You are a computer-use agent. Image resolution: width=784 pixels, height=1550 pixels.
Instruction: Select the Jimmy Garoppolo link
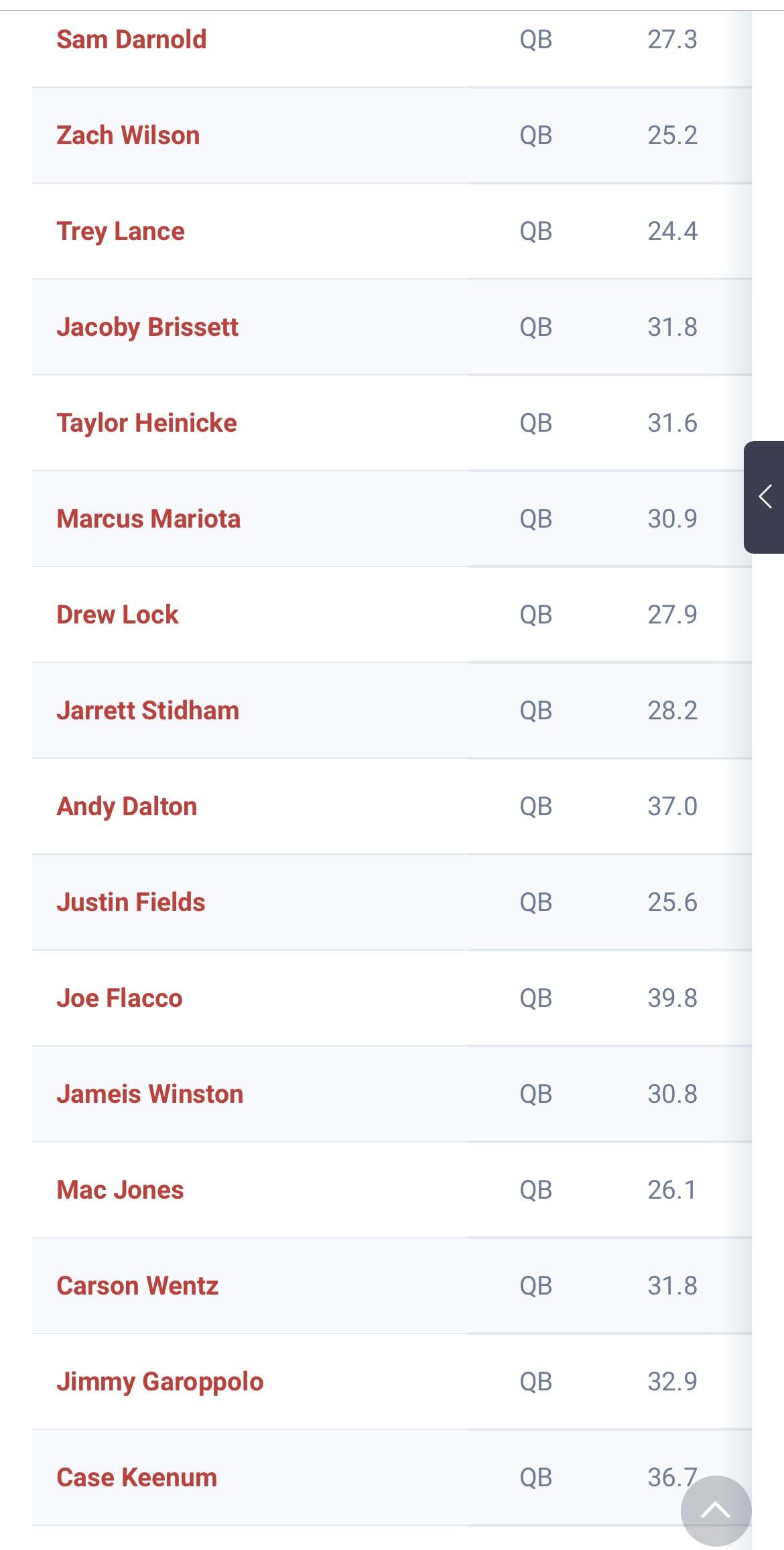pyautogui.click(x=159, y=1382)
